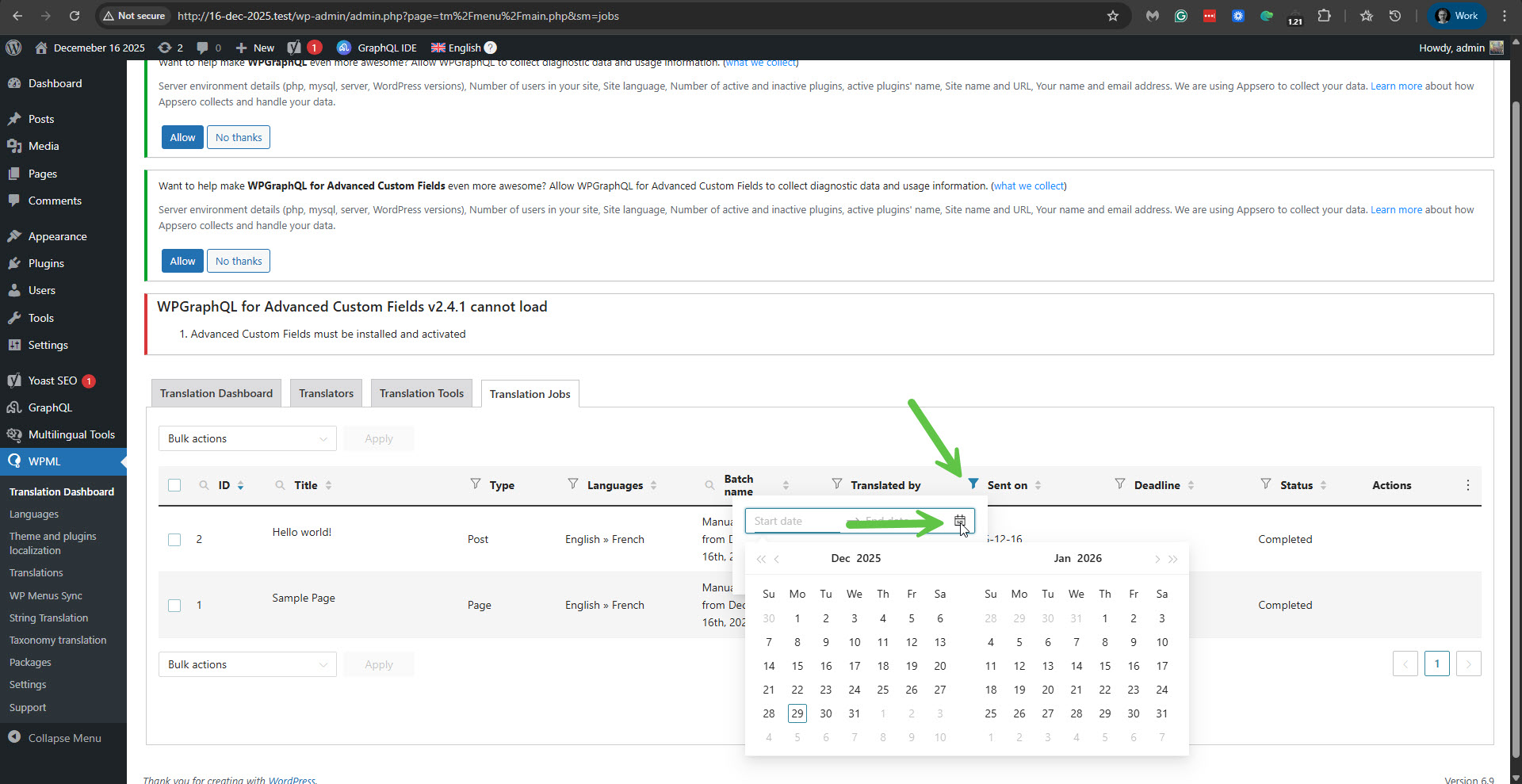Open the top Bulk actions dropdown

click(247, 438)
